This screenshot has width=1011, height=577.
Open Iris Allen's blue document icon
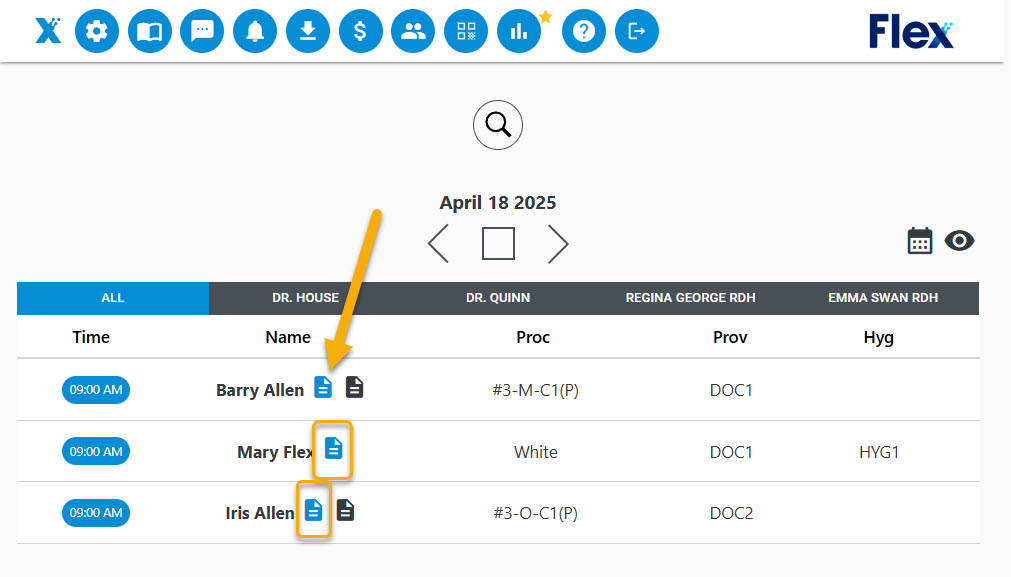[x=313, y=510]
